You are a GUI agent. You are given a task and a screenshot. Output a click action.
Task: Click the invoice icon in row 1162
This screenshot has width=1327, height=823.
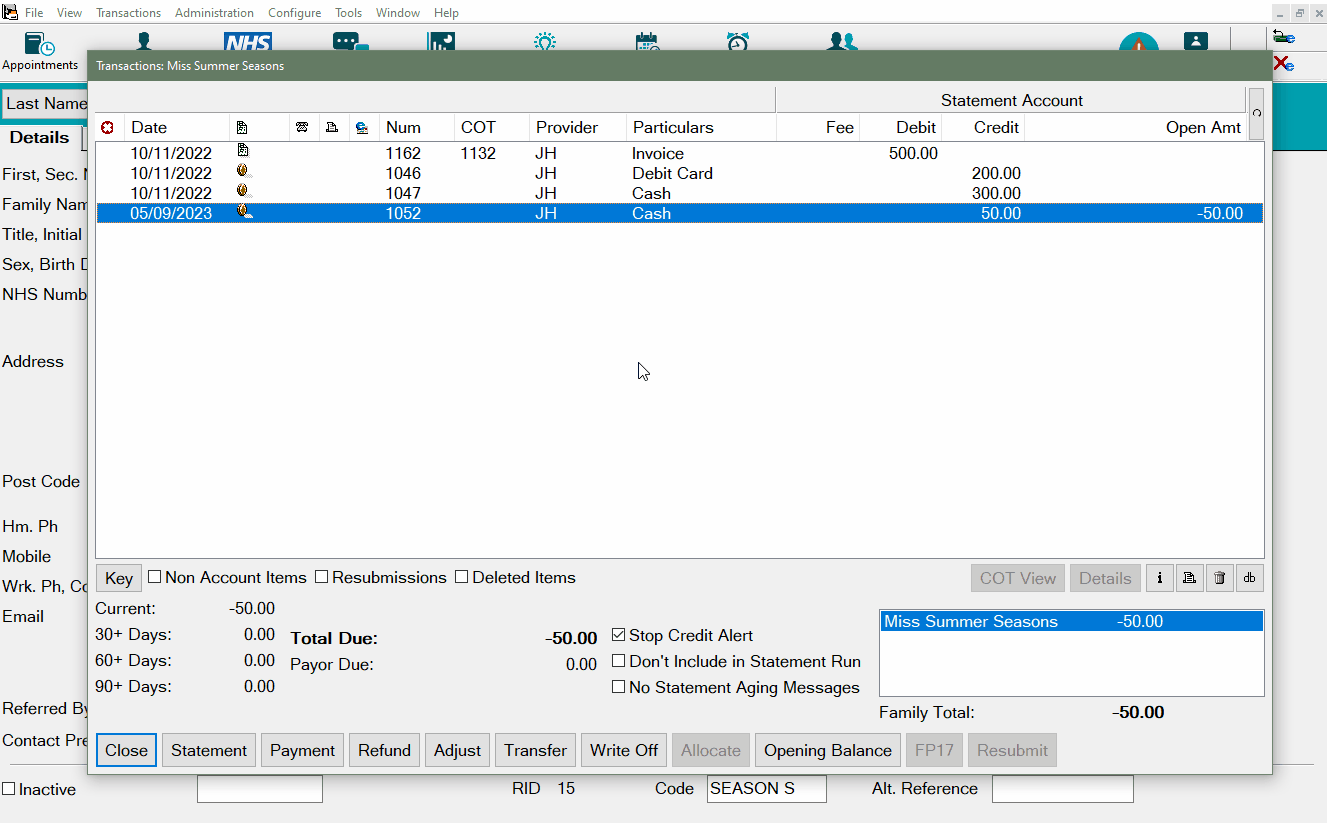click(x=242, y=151)
